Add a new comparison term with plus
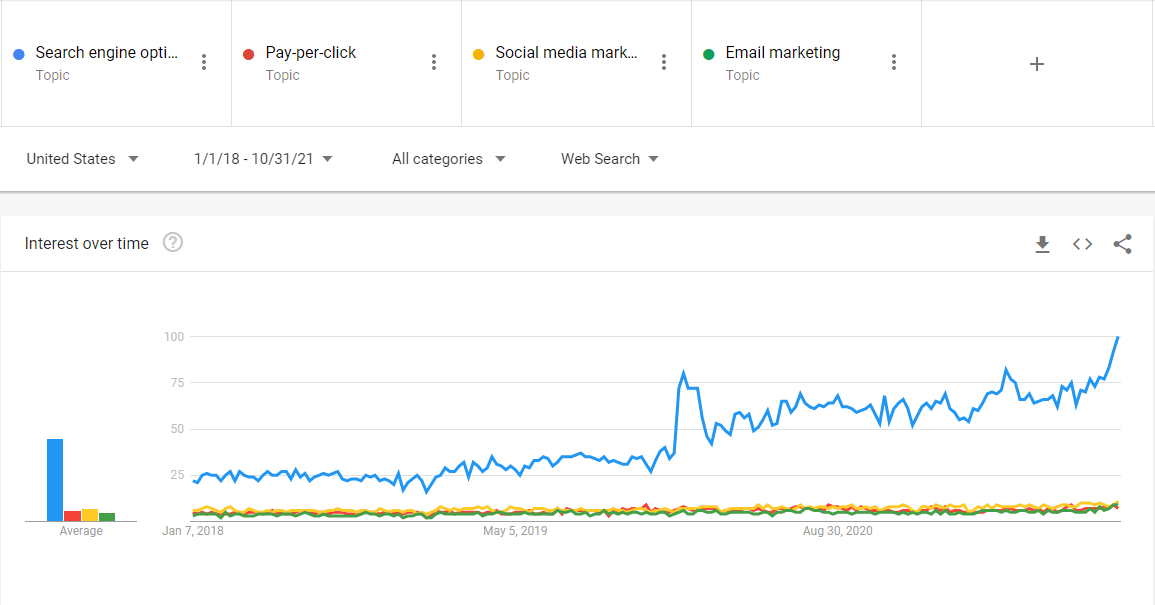Viewport: 1155px width, 605px height. 1037,64
